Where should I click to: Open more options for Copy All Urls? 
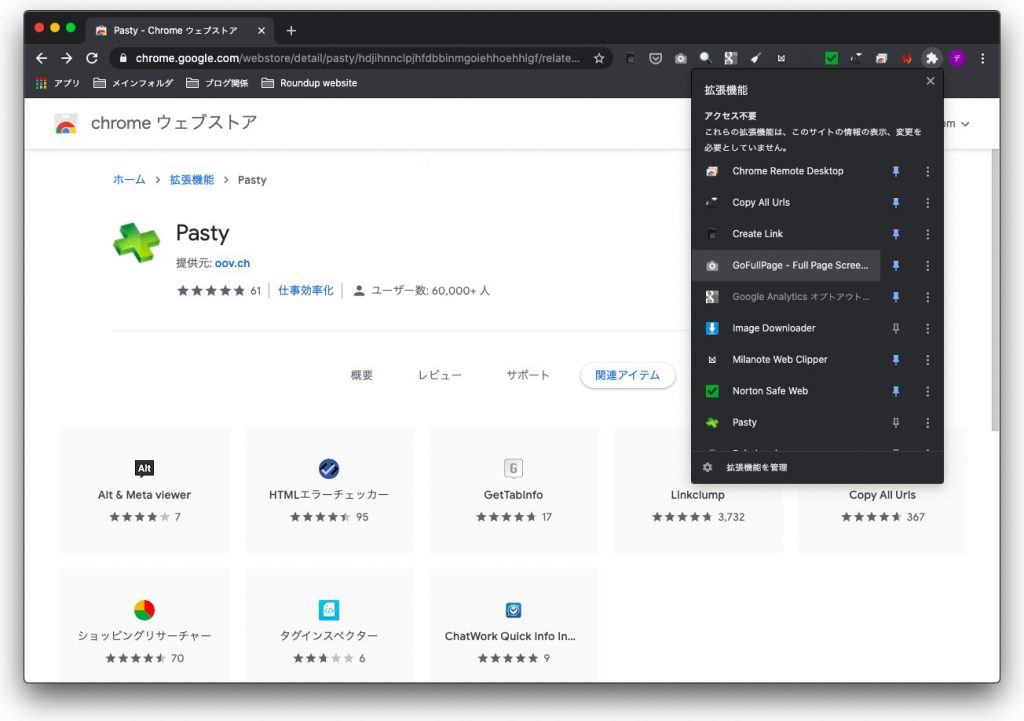pyautogui.click(x=927, y=202)
